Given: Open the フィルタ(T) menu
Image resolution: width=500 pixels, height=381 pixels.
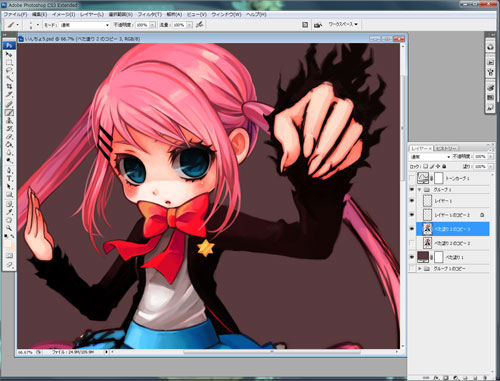Looking at the screenshot, I should (x=150, y=15).
